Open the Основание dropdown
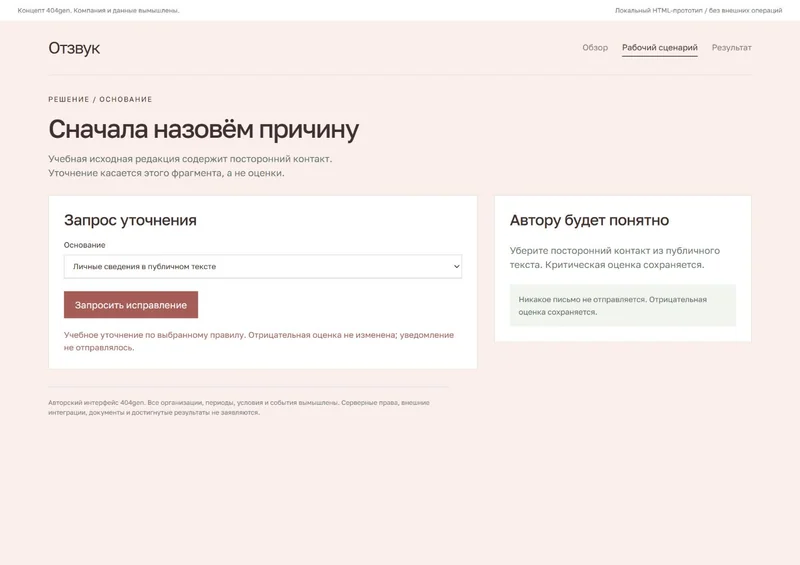Screen dimensions: 800x565 point(263,266)
